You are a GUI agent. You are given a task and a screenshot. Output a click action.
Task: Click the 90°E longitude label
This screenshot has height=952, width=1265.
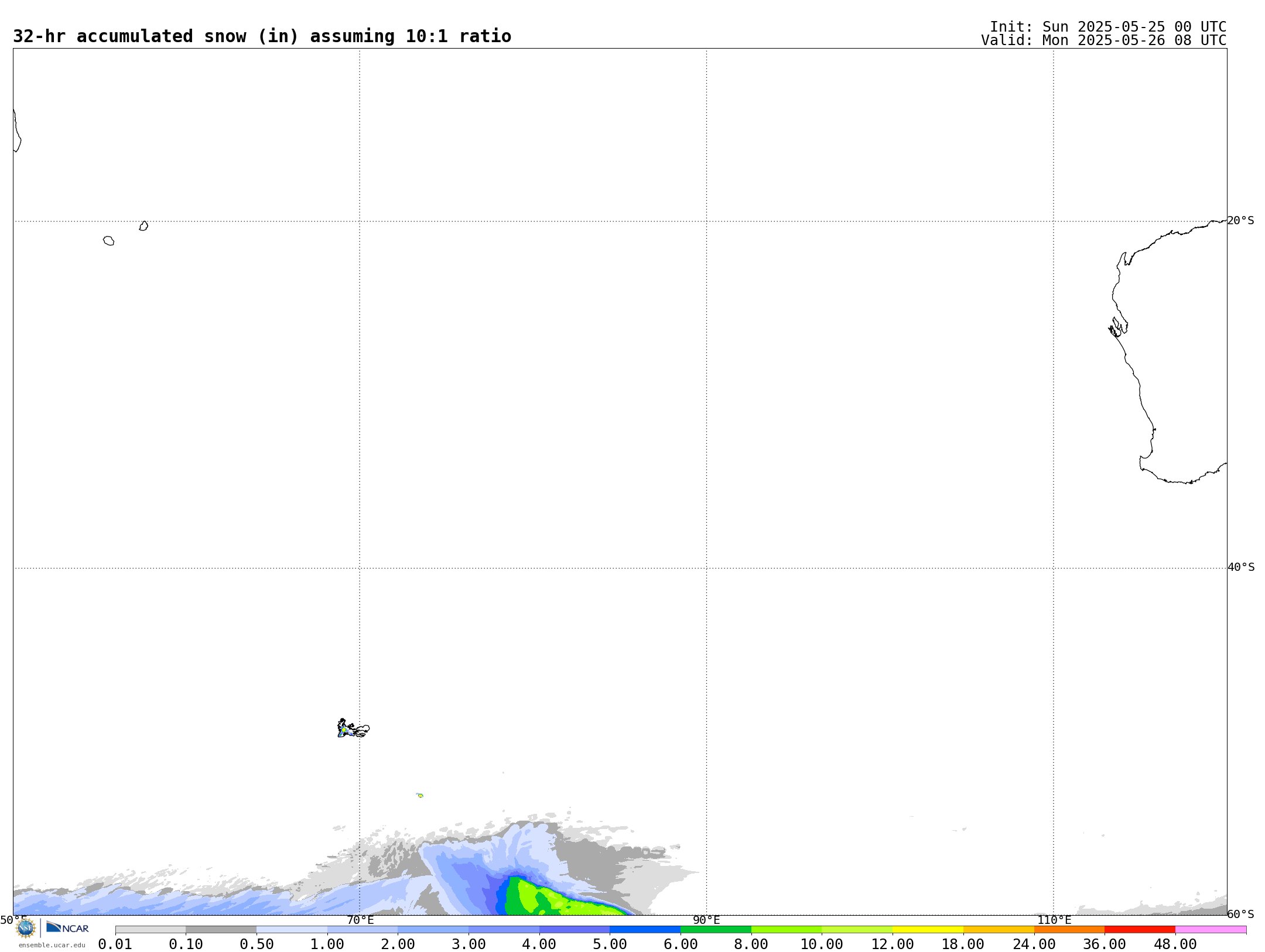(706, 920)
